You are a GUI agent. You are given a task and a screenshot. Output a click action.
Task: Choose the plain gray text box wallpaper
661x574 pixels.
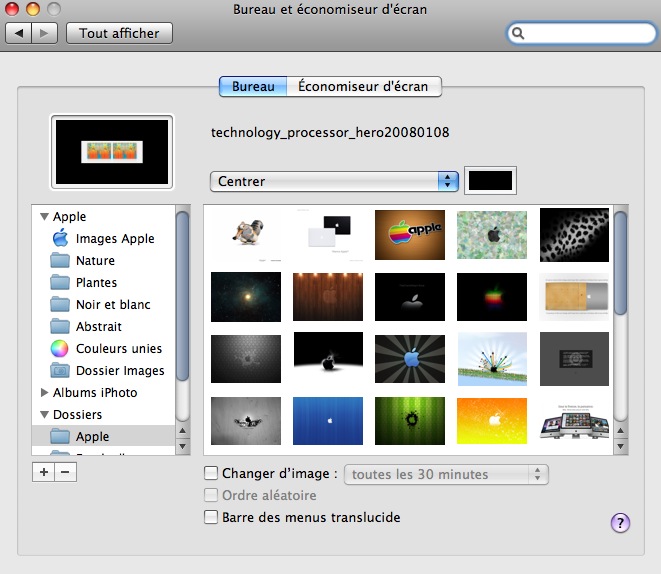[x=574, y=359]
